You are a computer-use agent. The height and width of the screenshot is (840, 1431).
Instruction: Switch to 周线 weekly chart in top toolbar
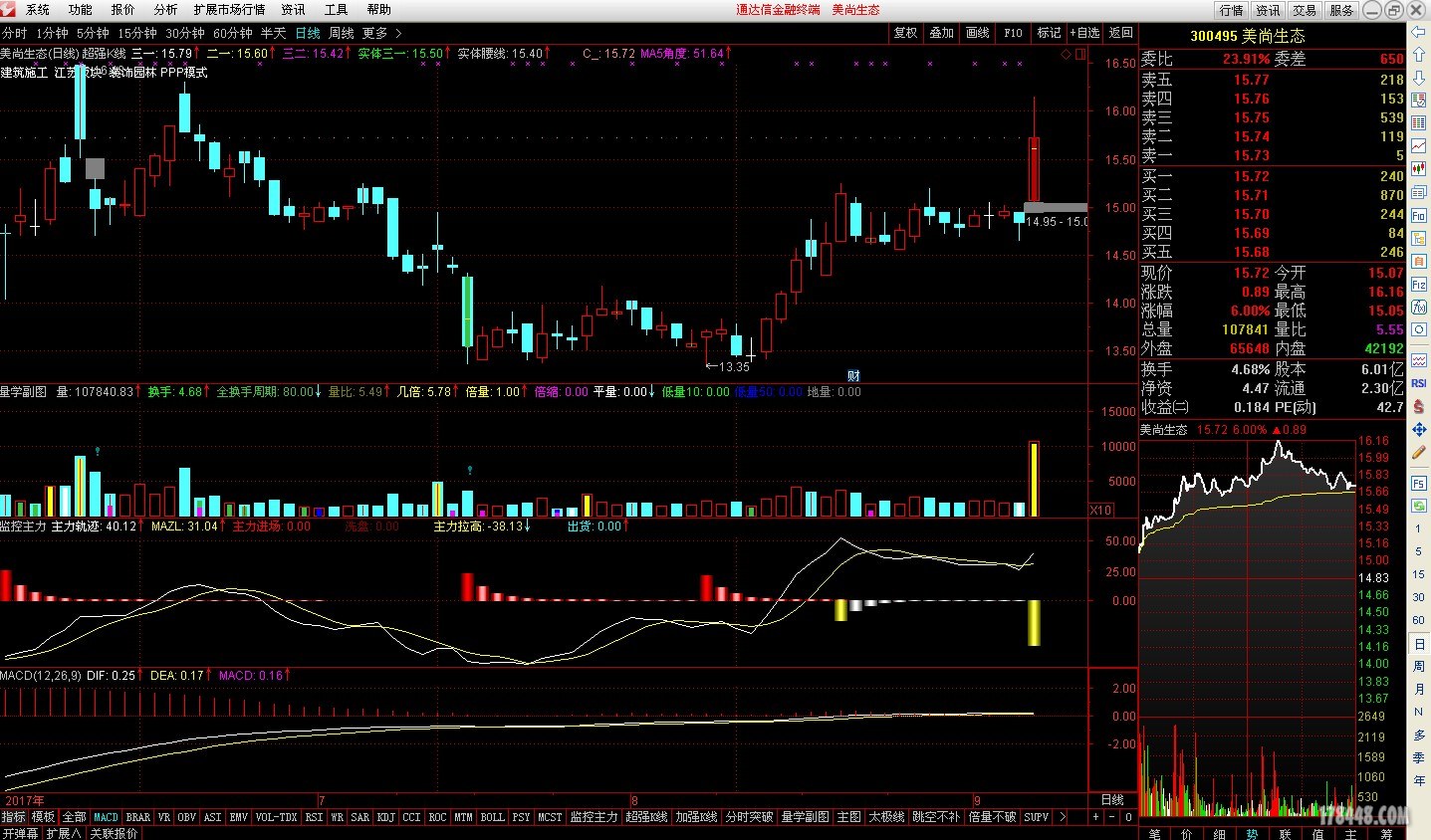click(x=341, y=33)
